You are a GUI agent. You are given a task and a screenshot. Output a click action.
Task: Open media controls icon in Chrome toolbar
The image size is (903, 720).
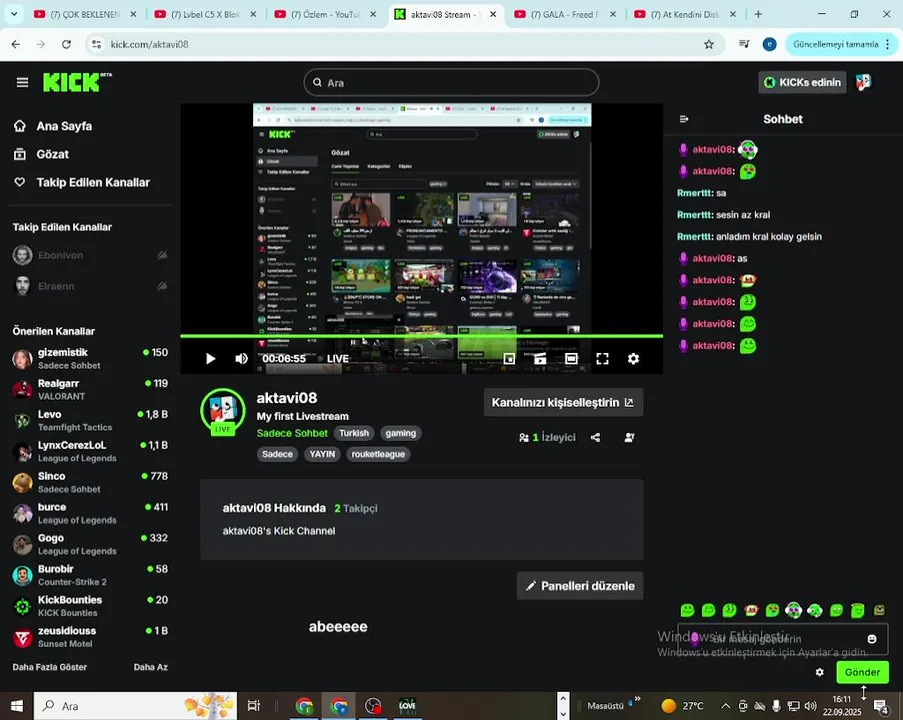point(744,44)
